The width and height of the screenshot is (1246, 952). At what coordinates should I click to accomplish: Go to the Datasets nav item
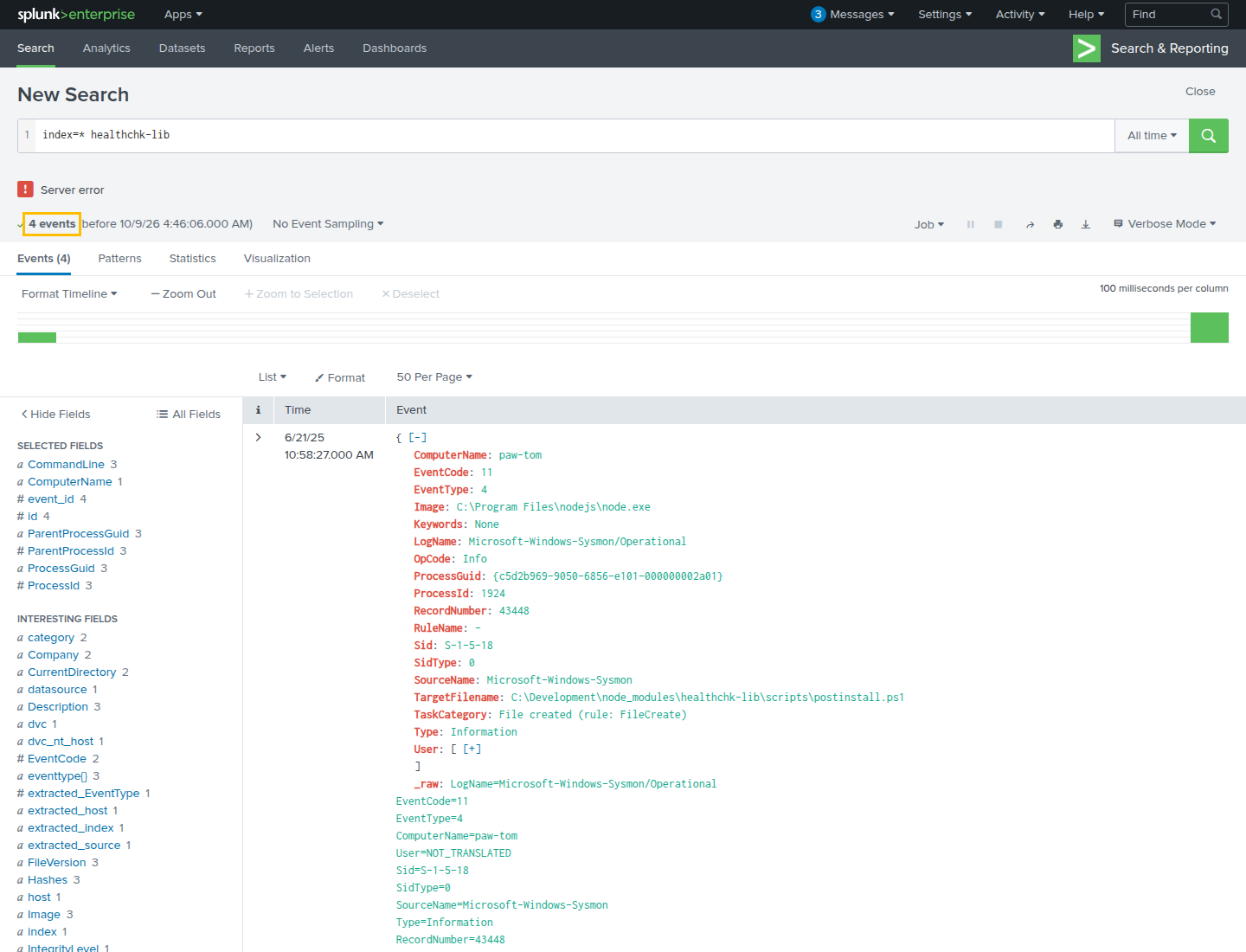tap(182, 48)
